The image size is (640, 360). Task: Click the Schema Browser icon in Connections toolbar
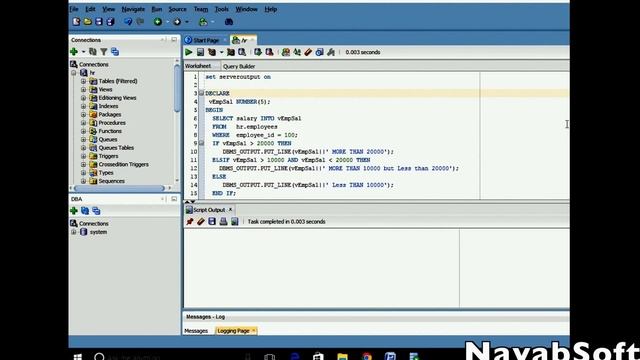(115, 51)
